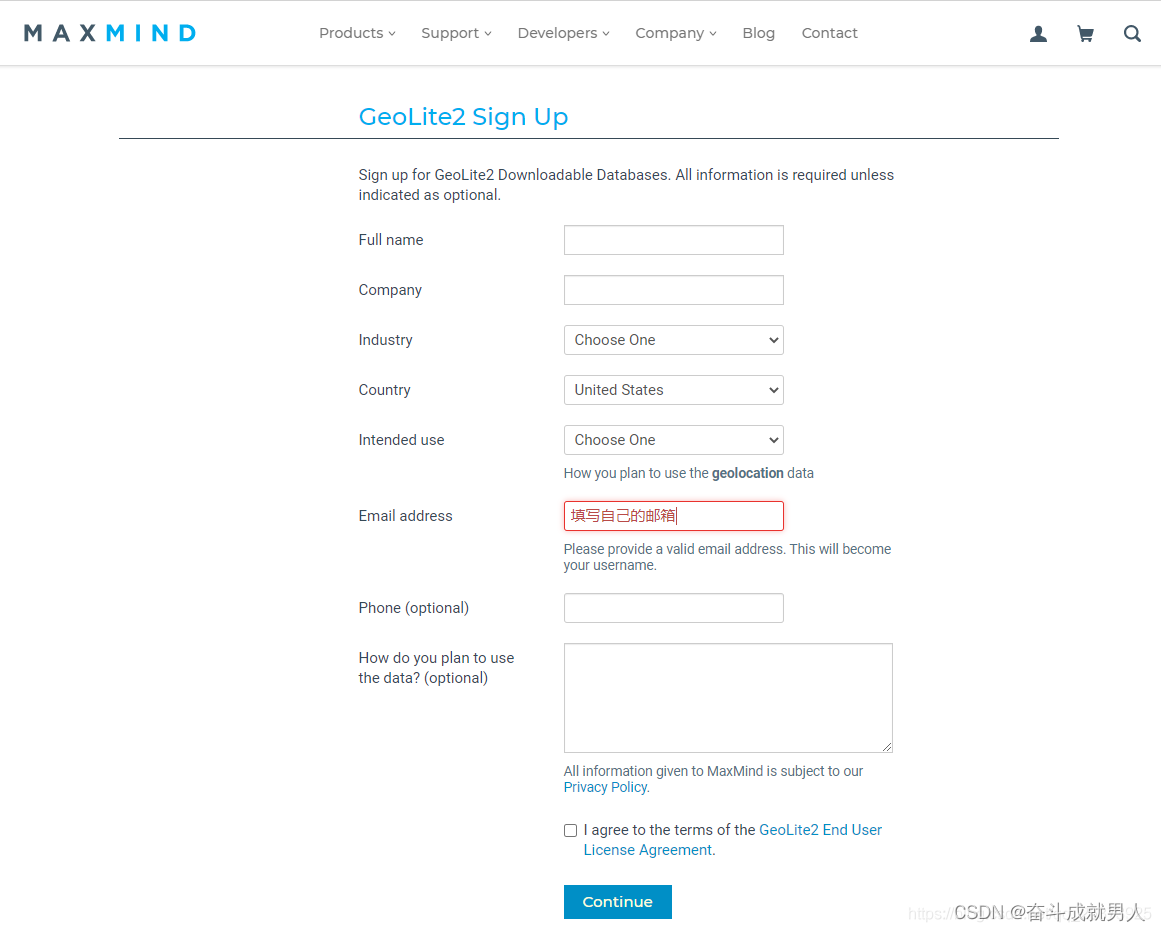Open the GeoLite2 End User License Agreement
Screen dimensions: 1161x932
[820, 829]
